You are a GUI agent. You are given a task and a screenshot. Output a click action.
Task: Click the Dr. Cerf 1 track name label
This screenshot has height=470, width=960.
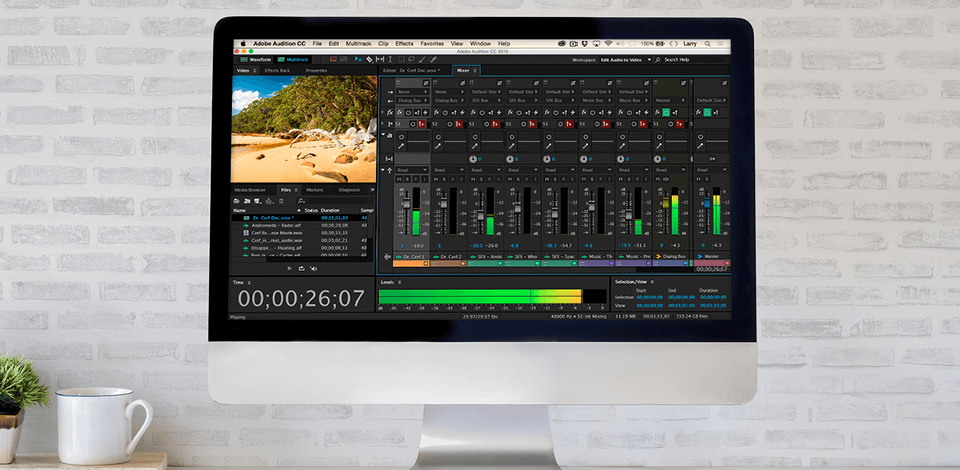point(413,256)
